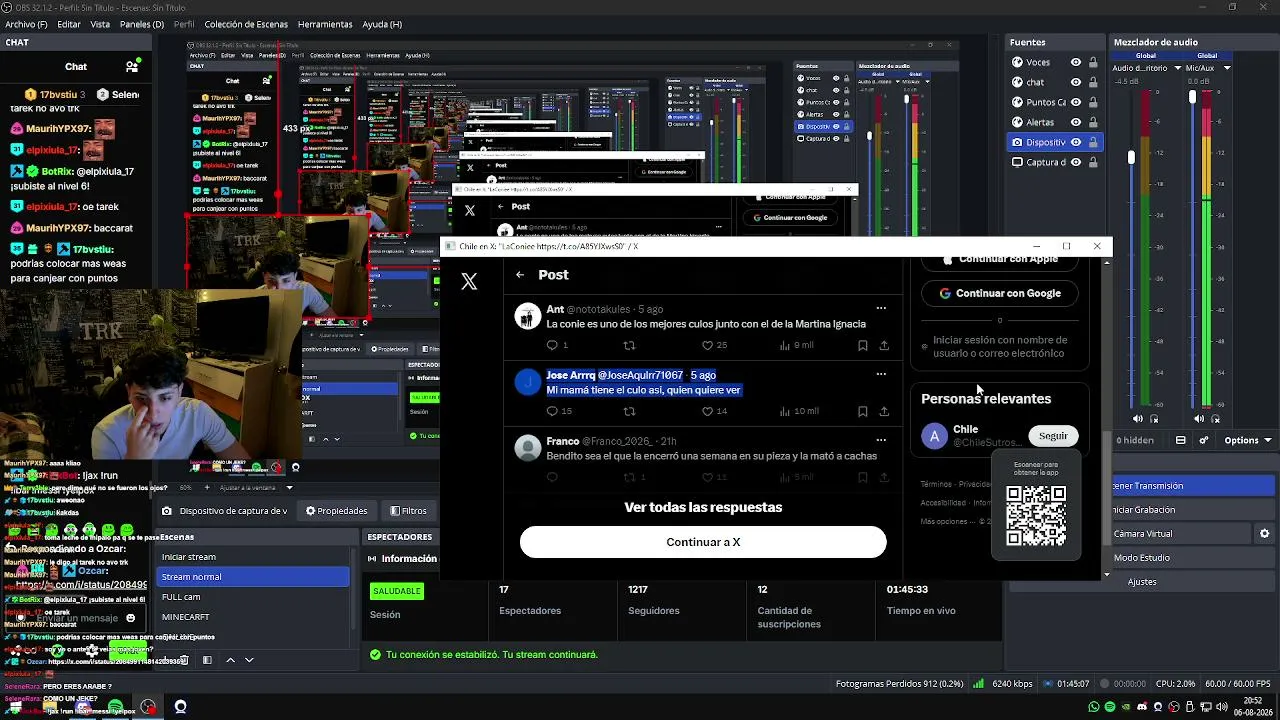
Task: Click the X logo in the browser window
Action: (x=469, y=282)
